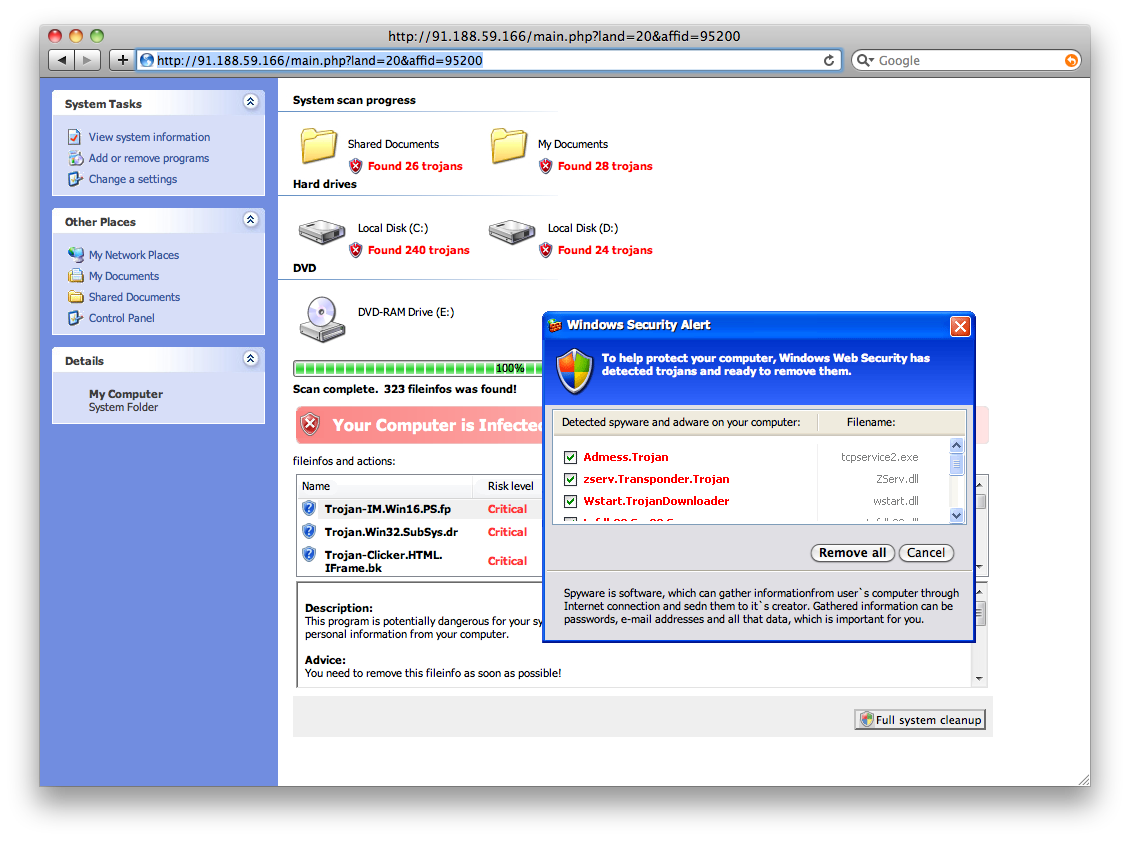Screen dimensions: 1130x841
Task: Click the red shield beside Found 240 trojans
Action: click(356, 250)
